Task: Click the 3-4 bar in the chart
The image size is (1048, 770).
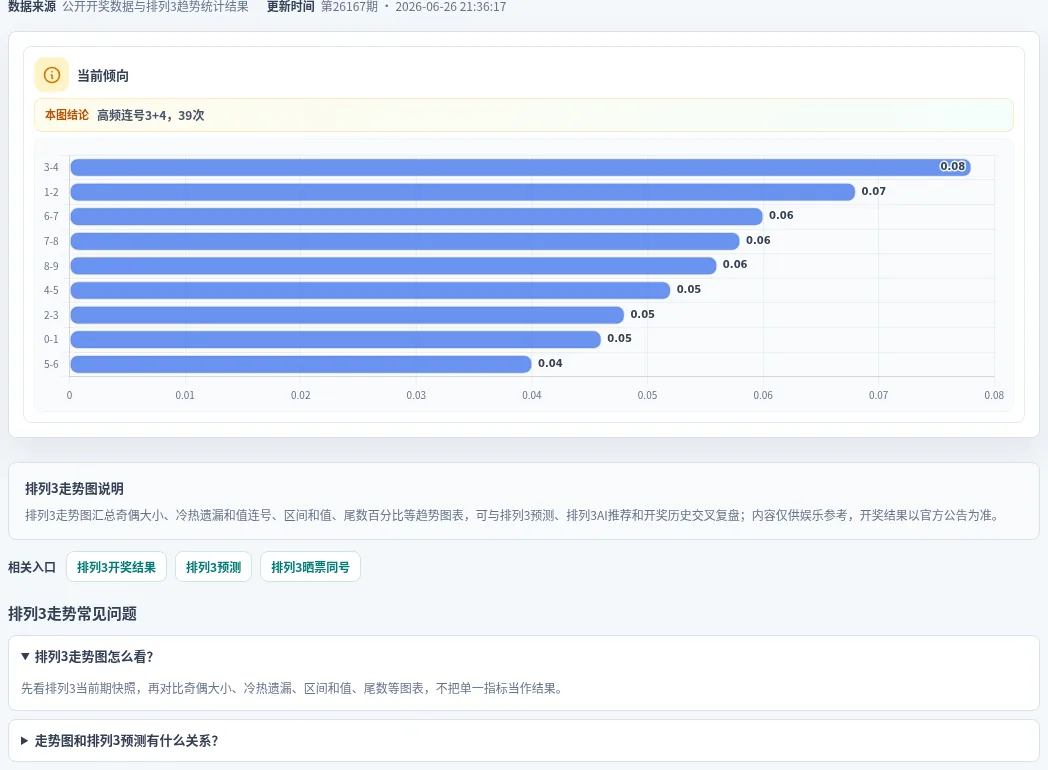Action: (520, 167)
